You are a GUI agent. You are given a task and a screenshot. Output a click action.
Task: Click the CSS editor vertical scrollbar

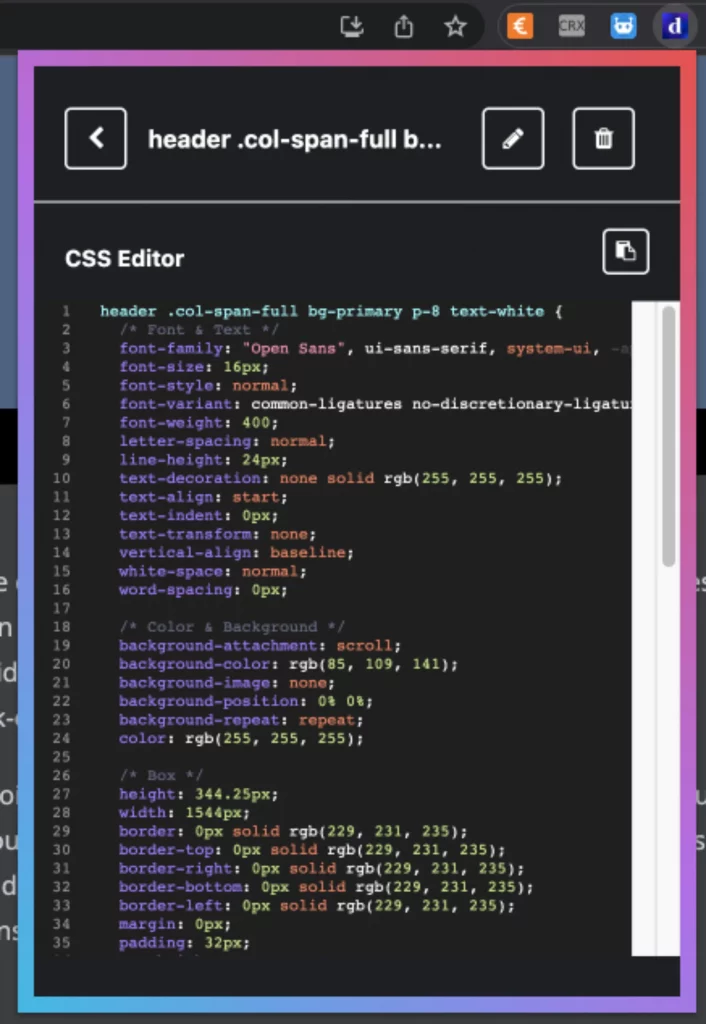[668, 436]
